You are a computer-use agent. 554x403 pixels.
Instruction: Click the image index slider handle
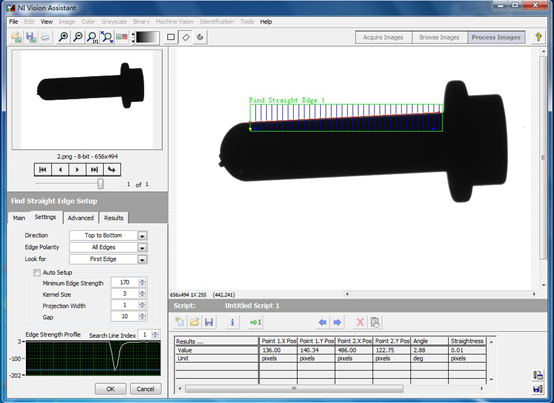(x=101, y=184)
